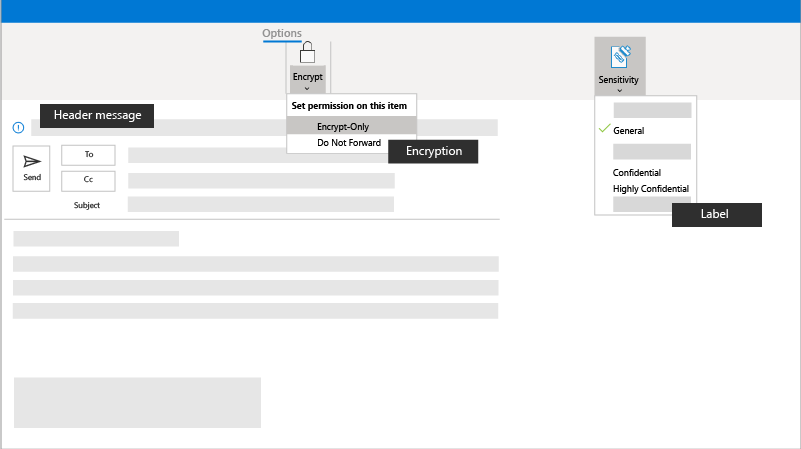801x449 pixels.
Task: Click the header message information bar
Action: [x=264, y=128]
